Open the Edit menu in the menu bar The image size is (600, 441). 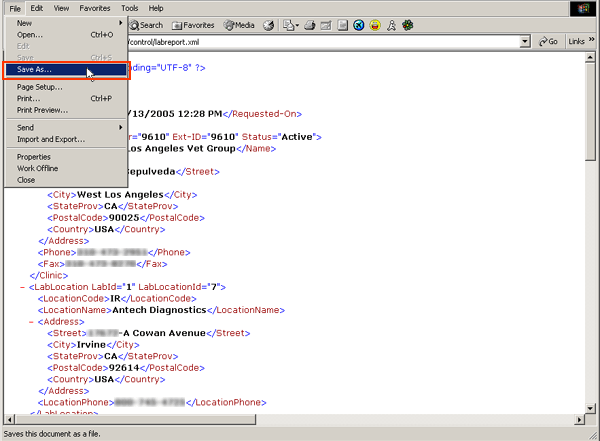[37, 8]
